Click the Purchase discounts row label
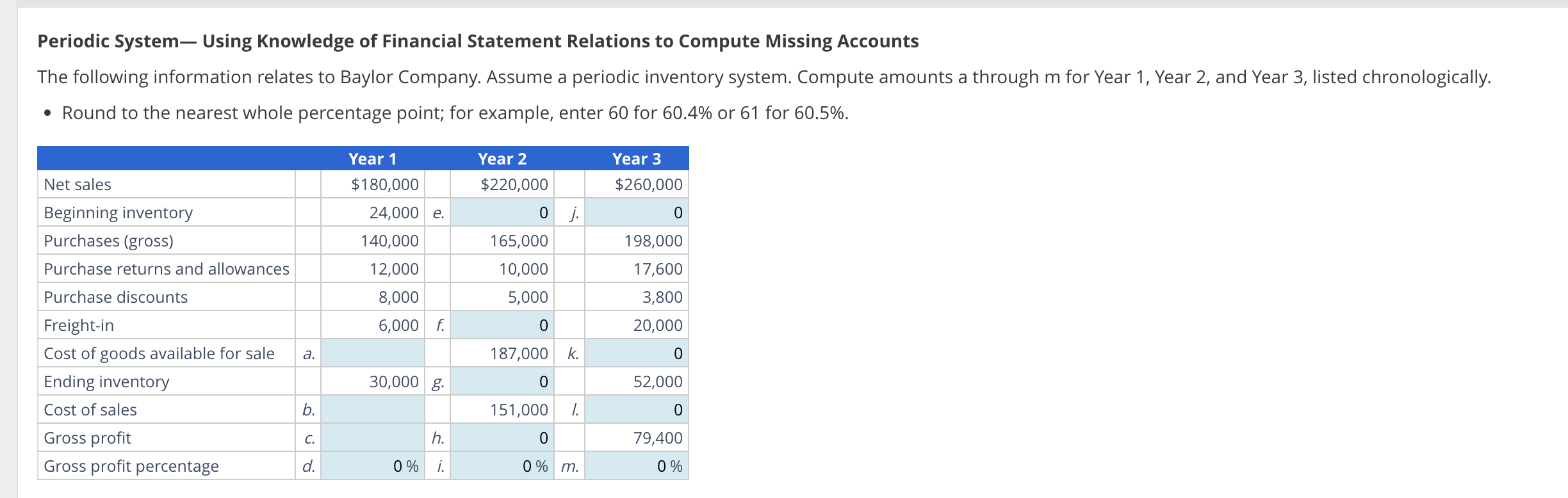 (115, 297)
